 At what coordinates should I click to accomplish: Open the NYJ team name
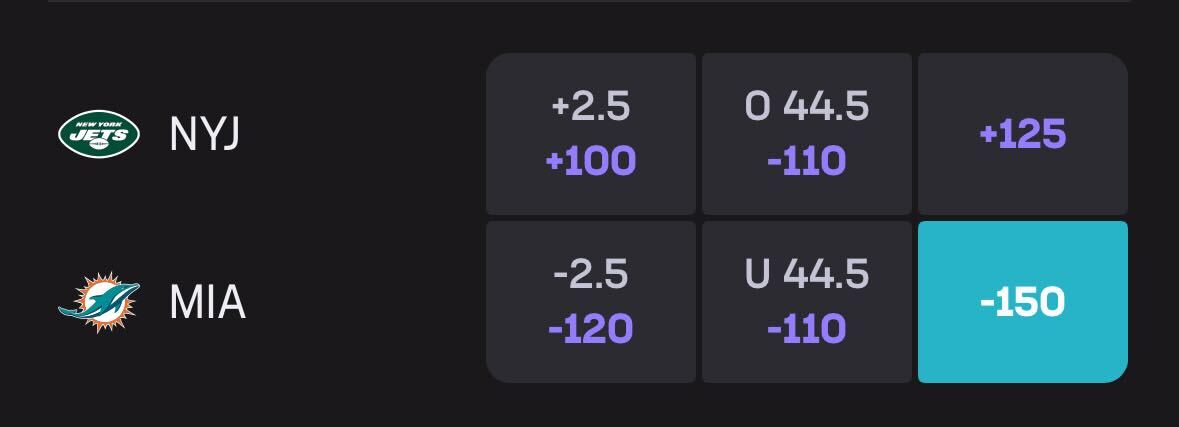(205, 134)
